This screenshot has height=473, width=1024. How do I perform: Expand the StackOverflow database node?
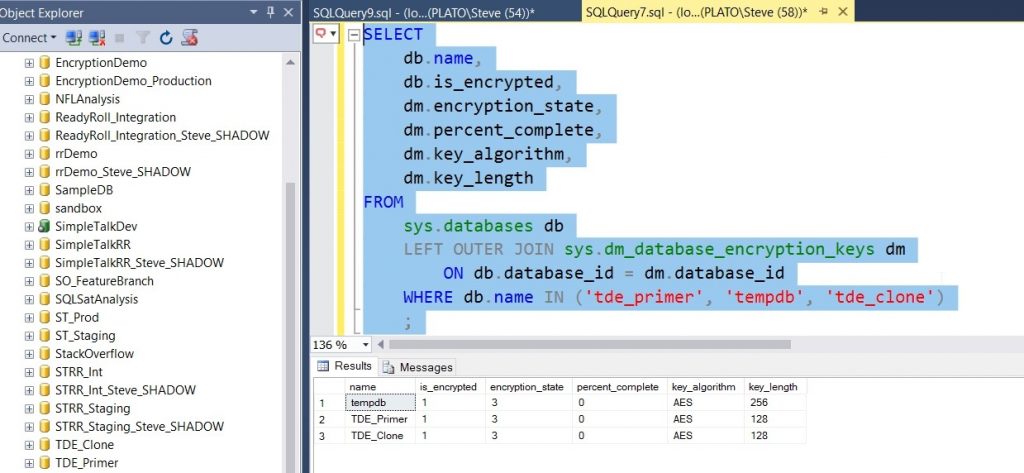(29, 354)
